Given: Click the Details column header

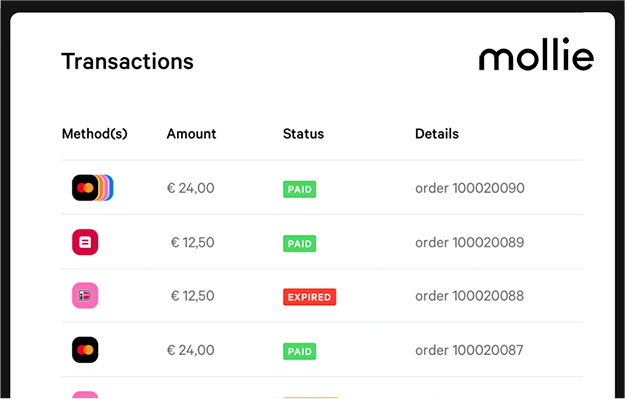Looking at the screenshot, I should (x=437, y=134).
